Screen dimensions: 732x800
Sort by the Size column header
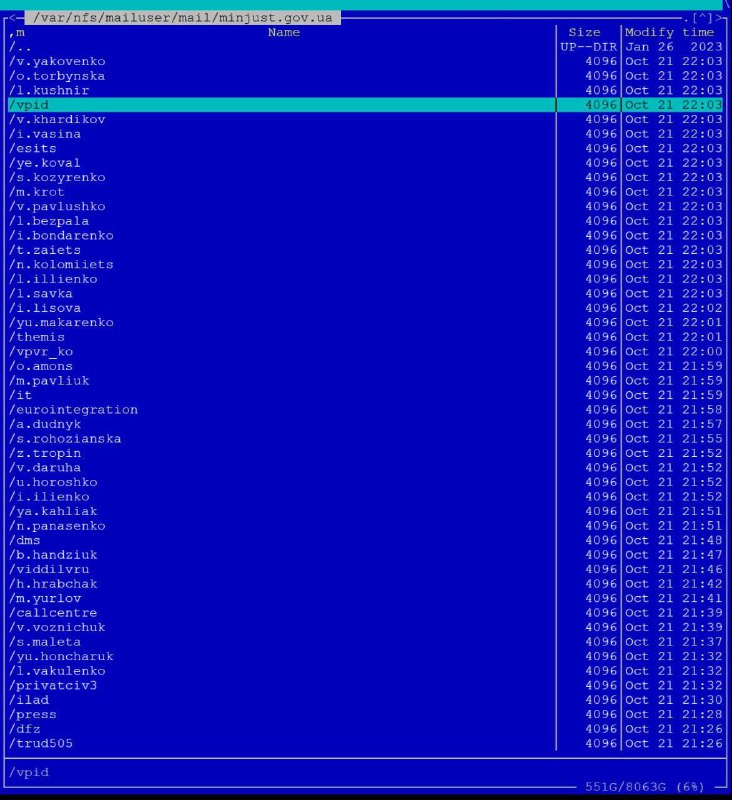click(x=584, y=32)
